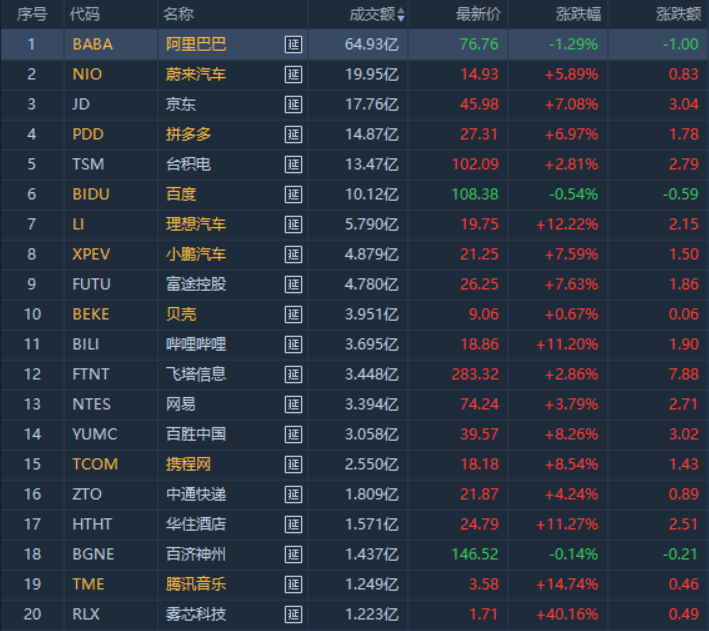709x631 pixels.
Task: Click the 延 delay icon in the BILI row
Action: pyautogui.click(x=293, y=344)
